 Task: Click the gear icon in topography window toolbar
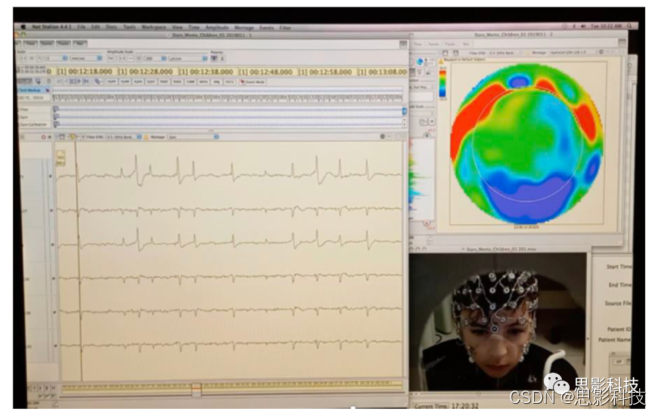pos(601,52)
